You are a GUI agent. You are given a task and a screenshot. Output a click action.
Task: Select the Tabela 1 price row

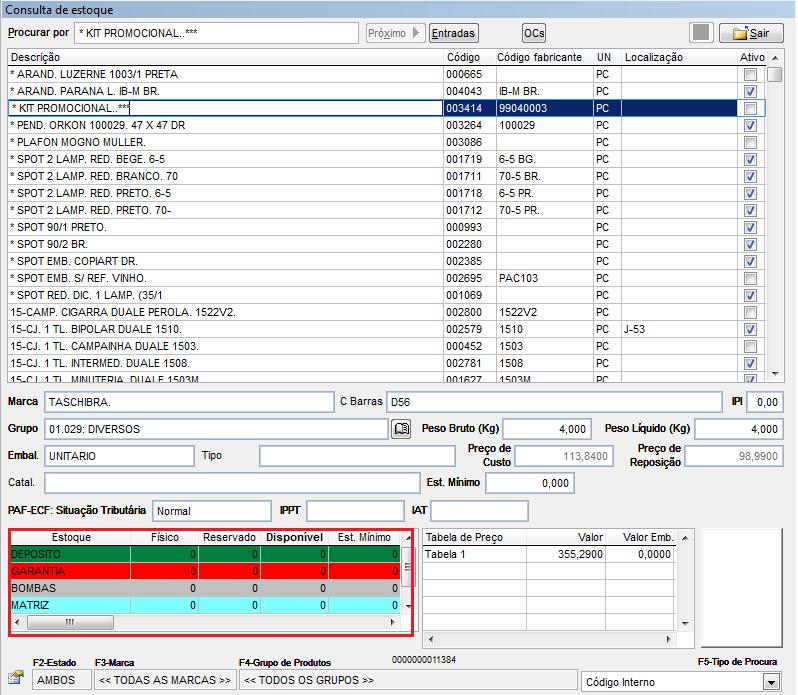(x=549, y=554)
